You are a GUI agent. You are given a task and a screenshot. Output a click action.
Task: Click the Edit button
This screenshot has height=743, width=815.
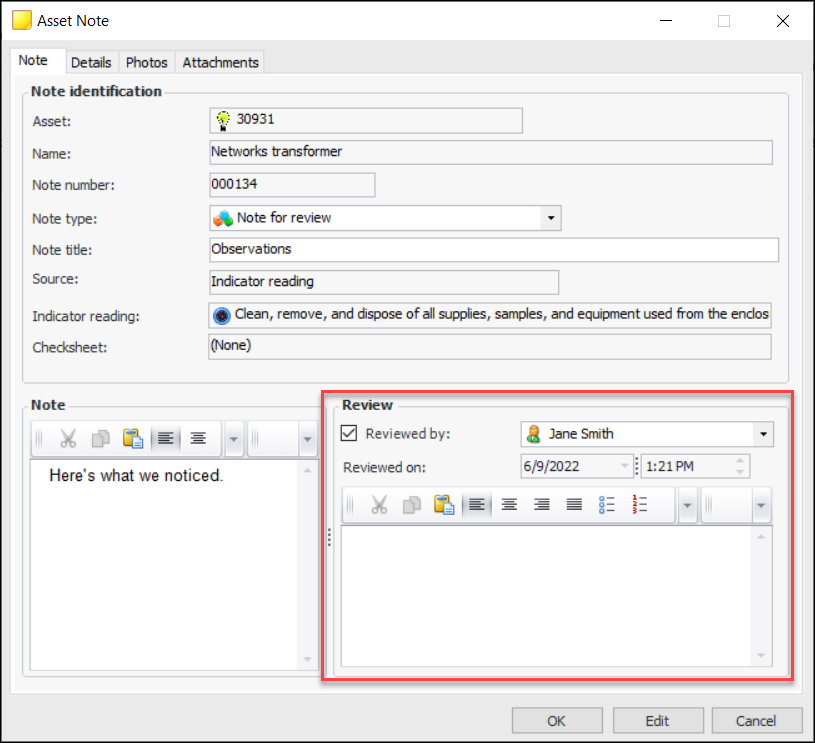(656, 721)
